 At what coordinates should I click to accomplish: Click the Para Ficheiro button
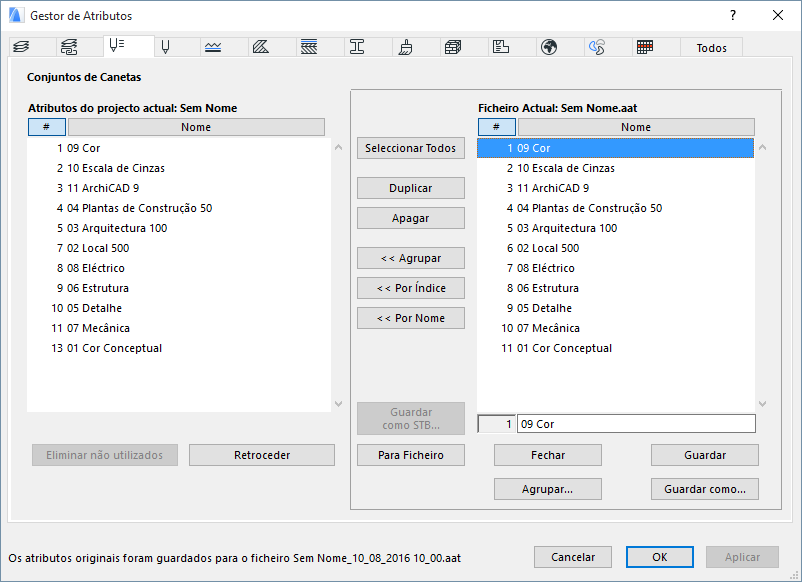click(x=411, y=455)
